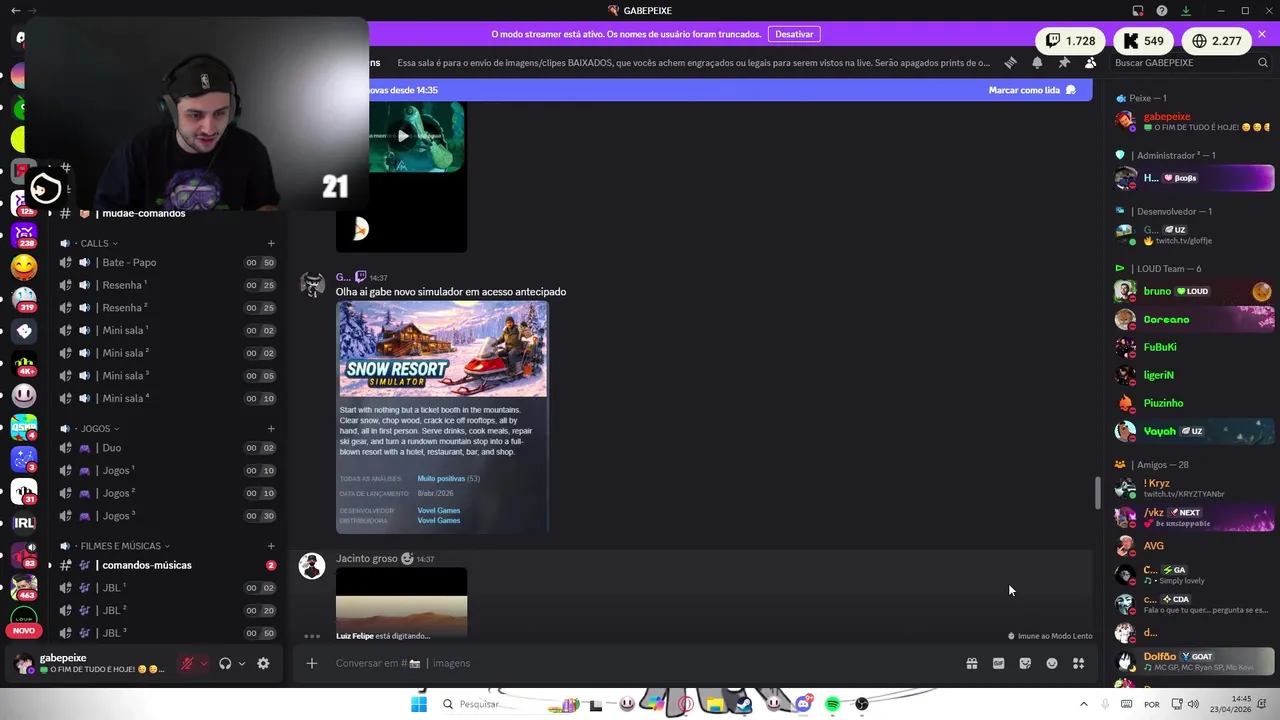Join the Bate - Papo voice channel
This screenshot has height=720, width=1280.
coord(167,262)
